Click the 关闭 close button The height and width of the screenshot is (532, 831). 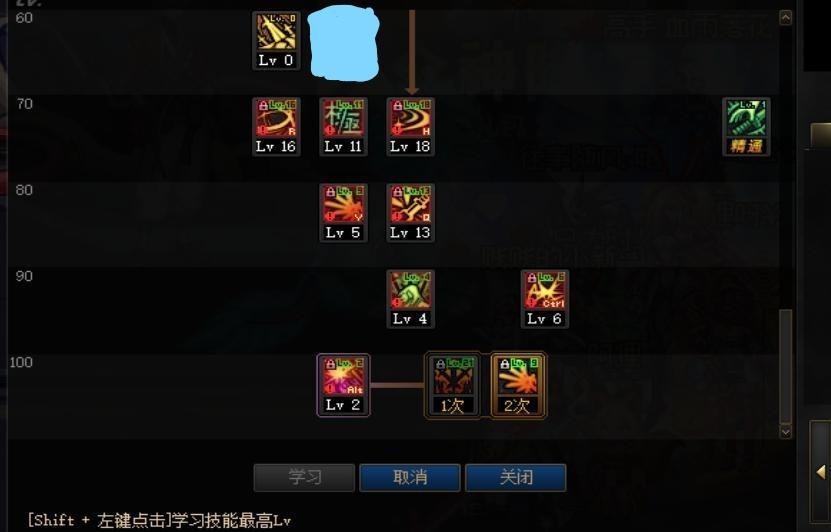point(516,477)
